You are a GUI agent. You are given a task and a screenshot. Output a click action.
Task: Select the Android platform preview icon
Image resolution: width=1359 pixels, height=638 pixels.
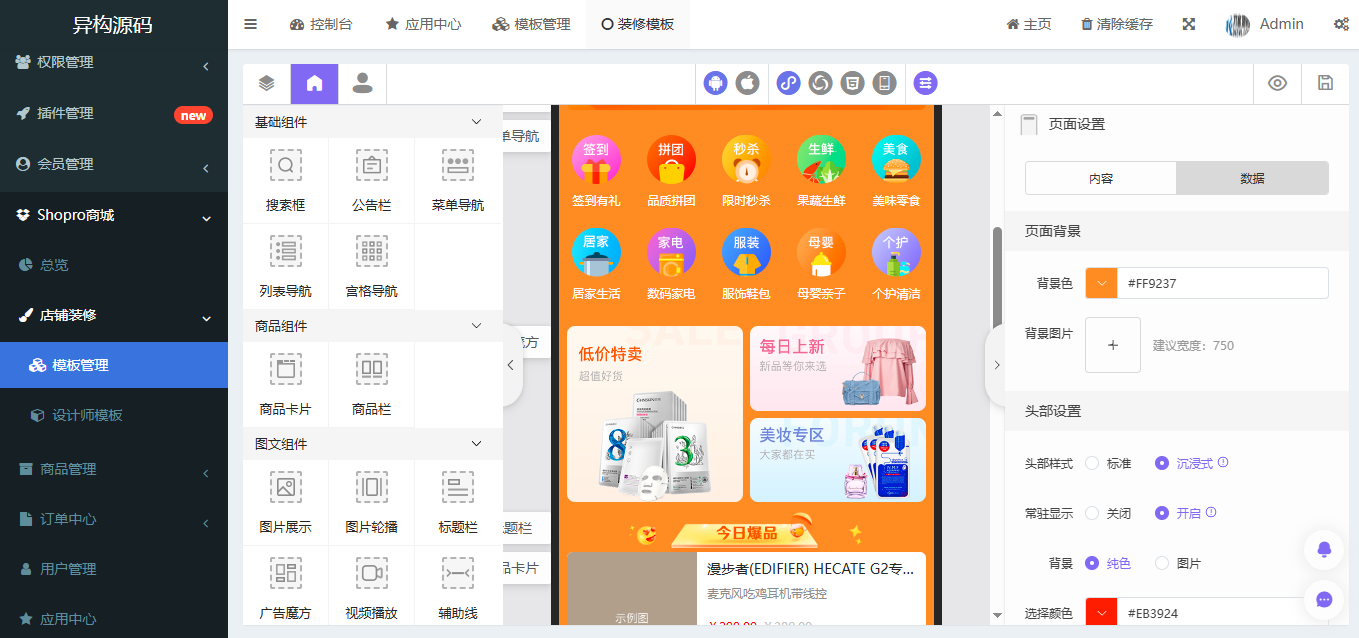click(x=715, y=83)
